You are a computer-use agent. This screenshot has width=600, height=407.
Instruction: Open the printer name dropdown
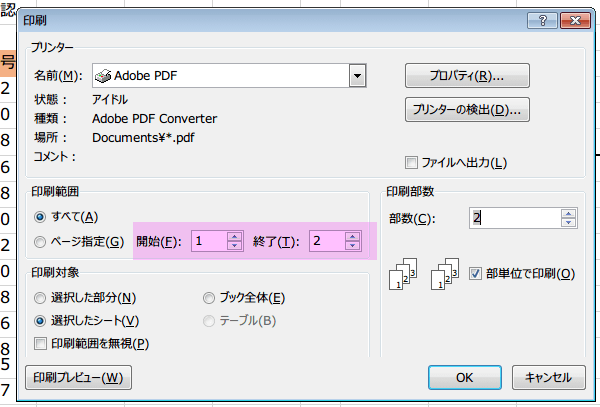(358, 75)
